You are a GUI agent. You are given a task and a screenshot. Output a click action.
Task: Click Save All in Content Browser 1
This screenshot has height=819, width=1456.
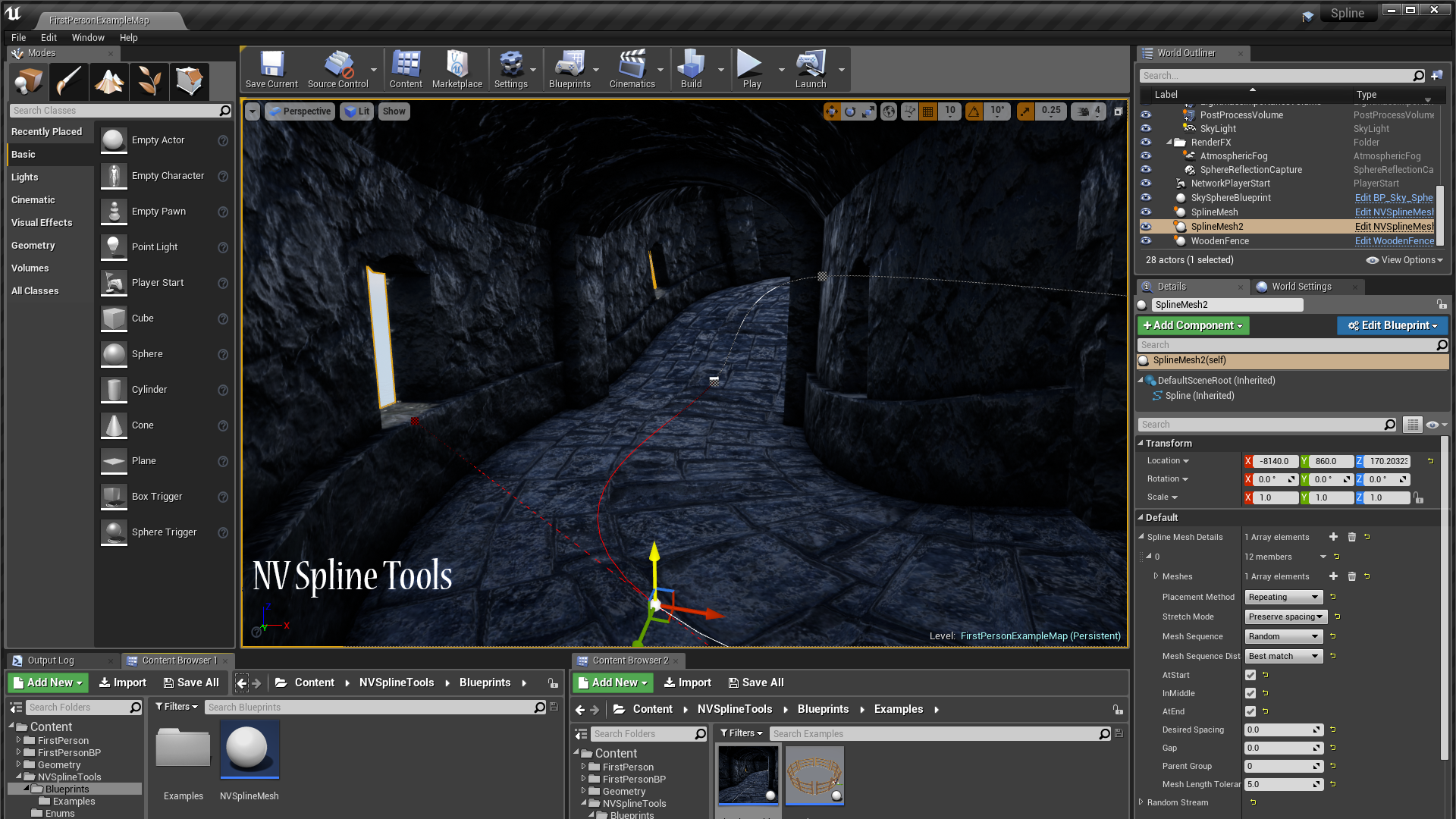[191, 682]
